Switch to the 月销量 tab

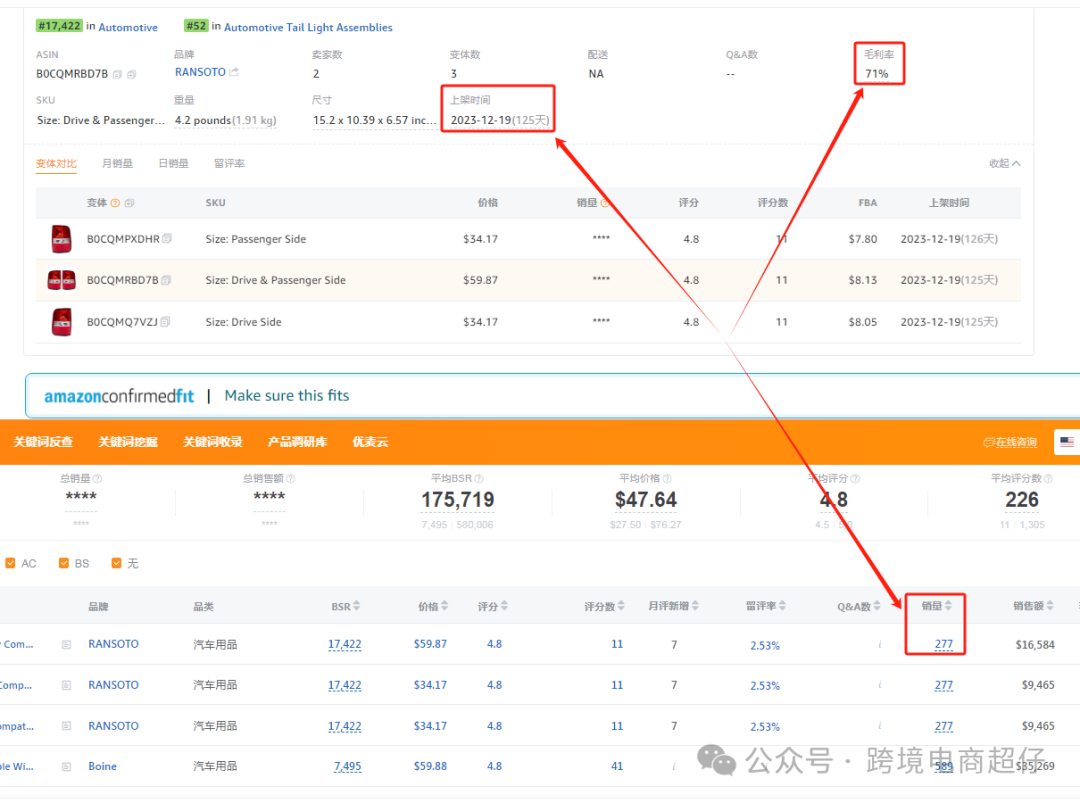117,163
